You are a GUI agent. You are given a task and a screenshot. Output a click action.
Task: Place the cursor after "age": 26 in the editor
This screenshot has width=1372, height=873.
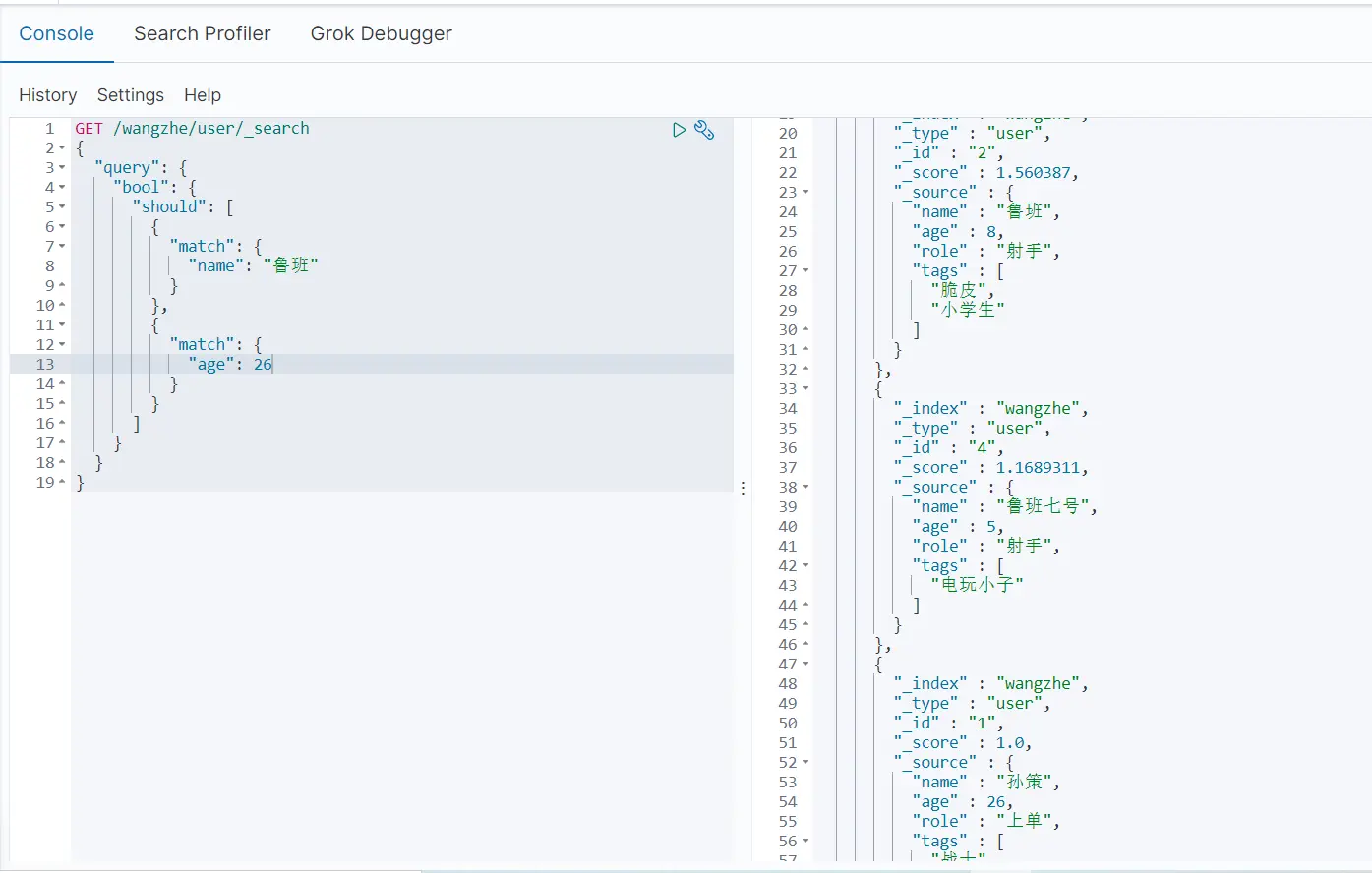coord(272,365)
